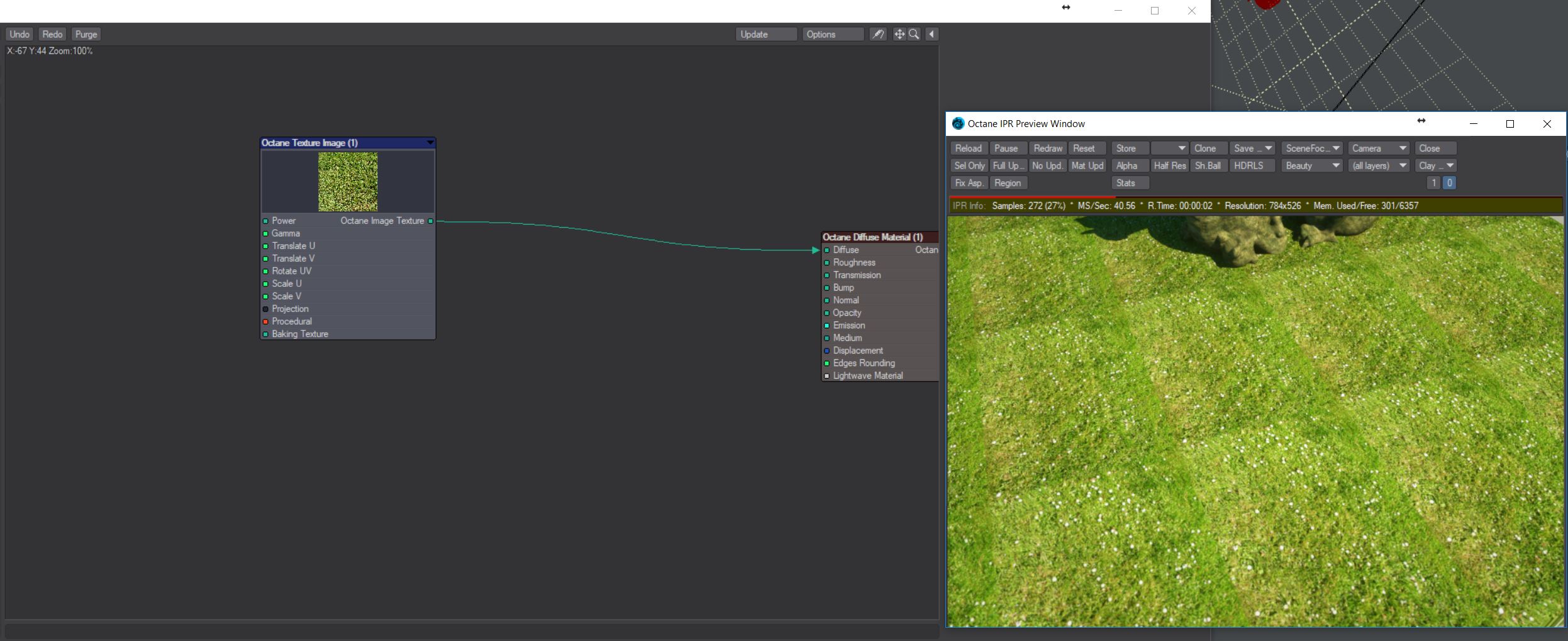The height and width of the screenshot is (641, 1568).
Task: Click the Medium input socket dot
Action: [827, 338]
